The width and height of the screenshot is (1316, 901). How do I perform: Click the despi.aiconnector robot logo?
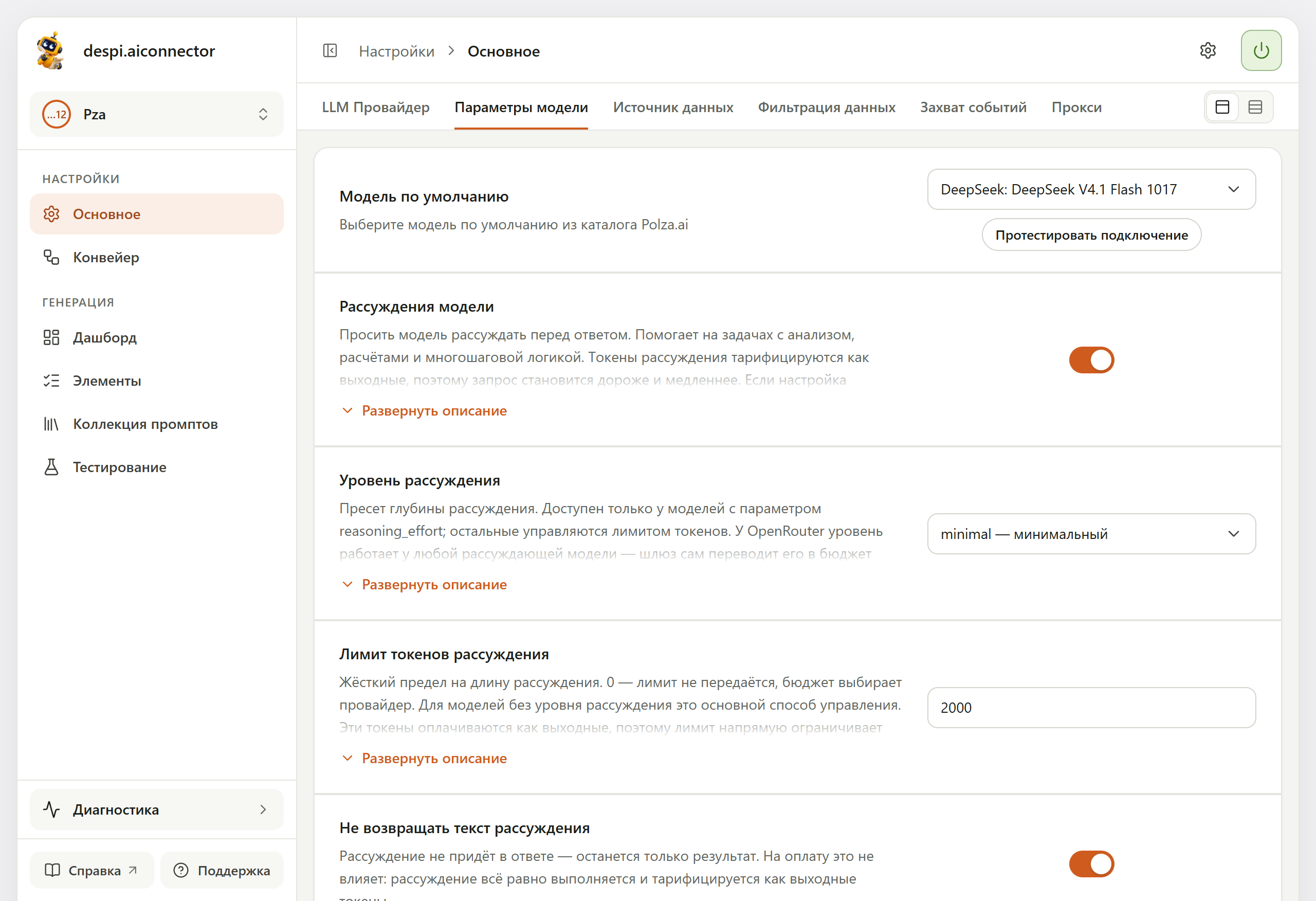[50, 50]
